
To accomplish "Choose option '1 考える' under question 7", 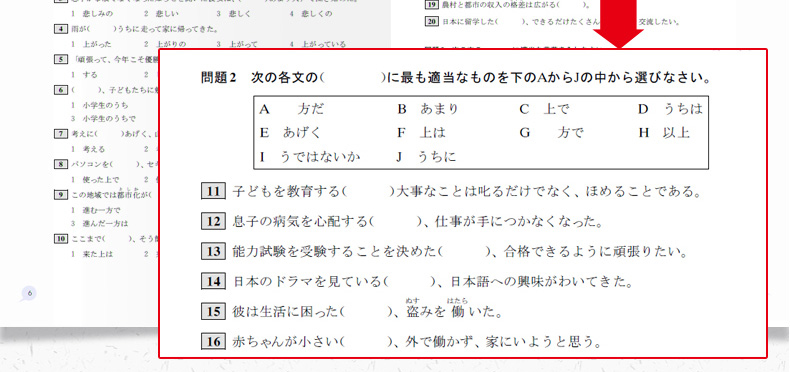I will (x=88, y=149).
